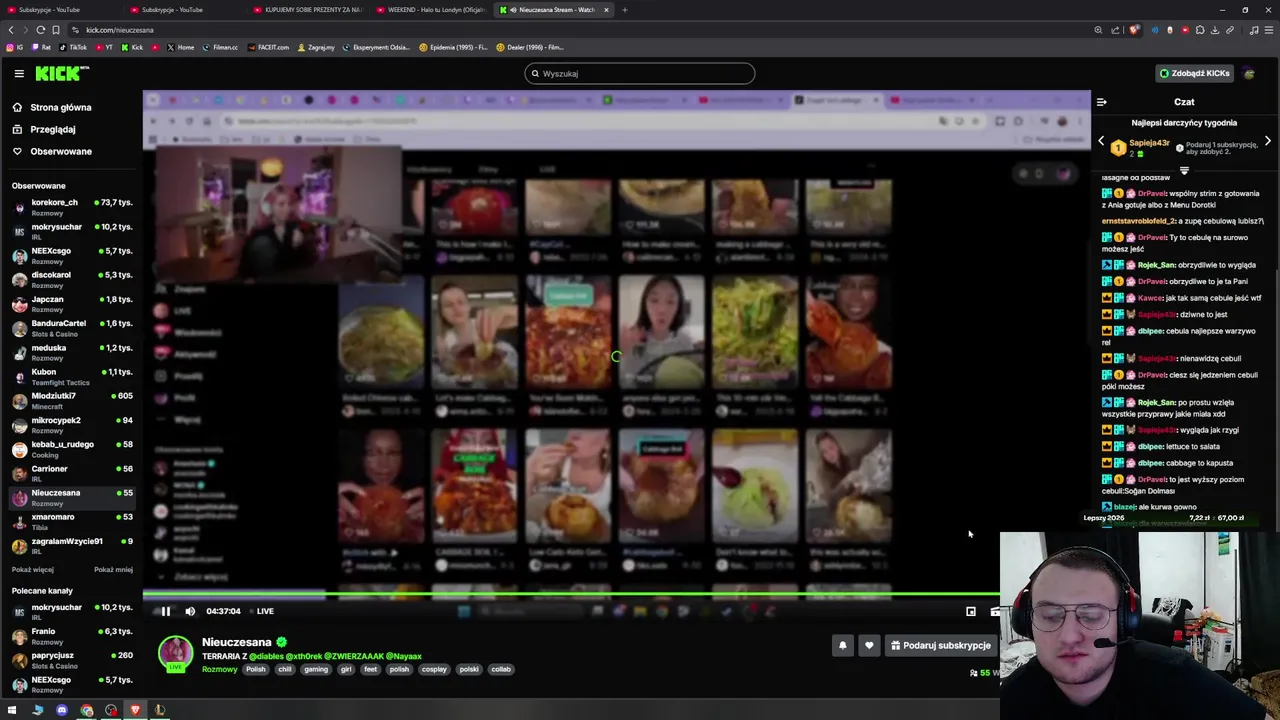Open zagralamWzycie91 channel
Viewport: 1280px width, 720px height.
point(72,546)
